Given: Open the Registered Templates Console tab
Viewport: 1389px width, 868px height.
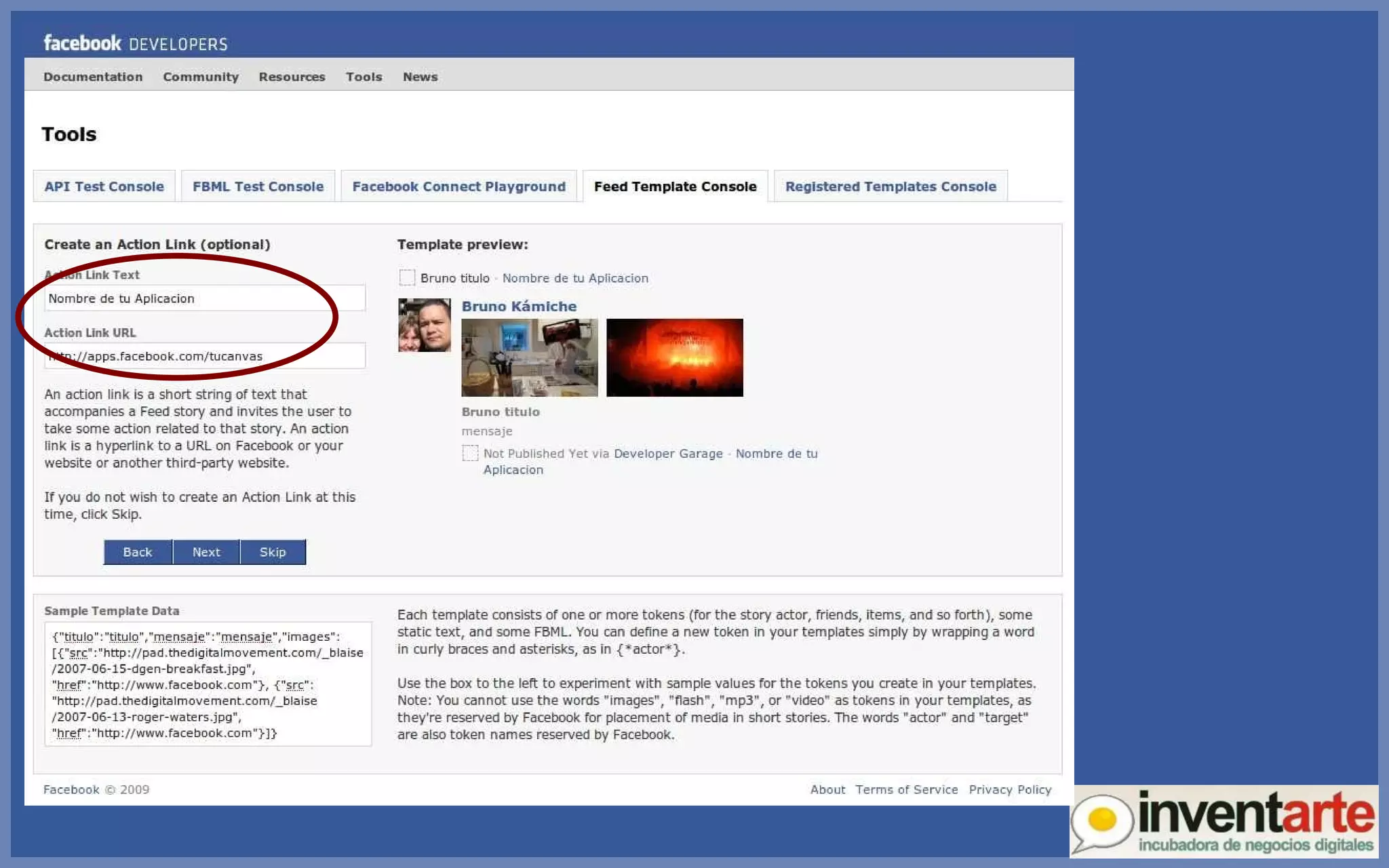Looking at the screenshot, I should 891,186.
